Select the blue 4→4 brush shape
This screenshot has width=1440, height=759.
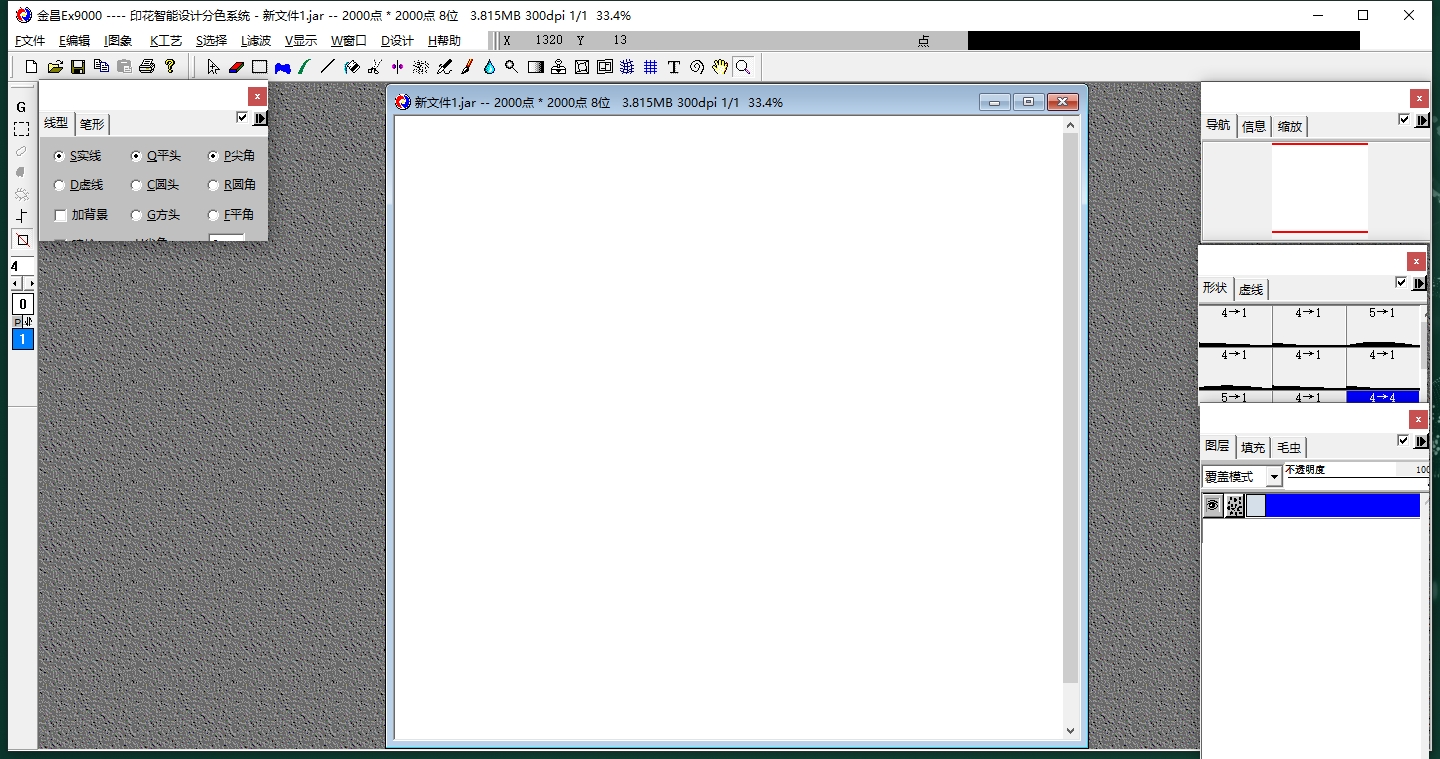coord(1383,396)
